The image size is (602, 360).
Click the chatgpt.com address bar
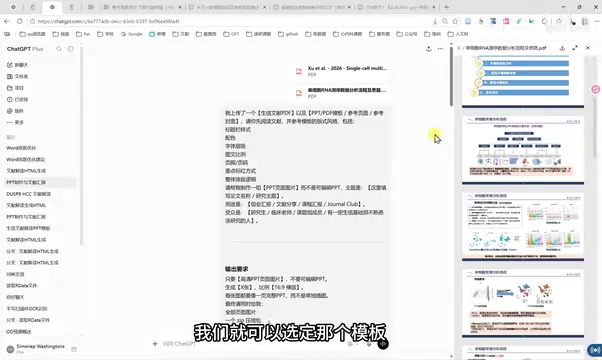pos(230,21)
